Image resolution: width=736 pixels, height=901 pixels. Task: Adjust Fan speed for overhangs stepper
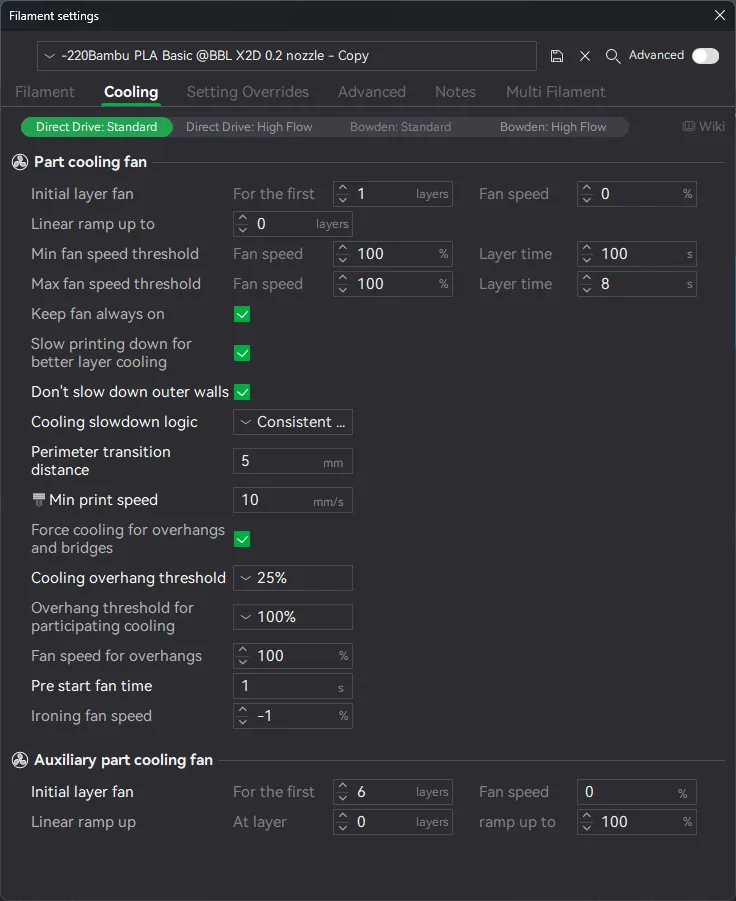point(242,656)
